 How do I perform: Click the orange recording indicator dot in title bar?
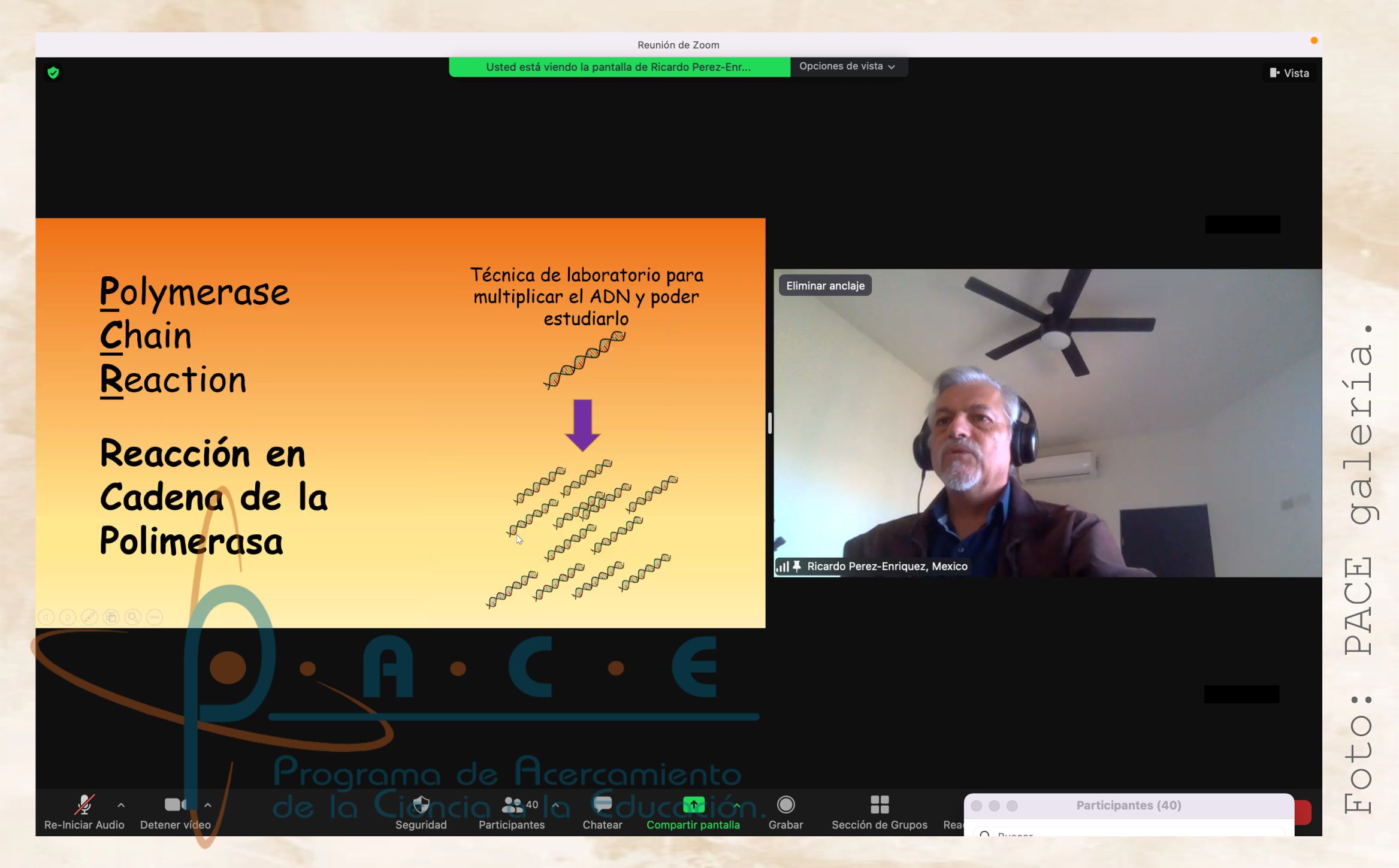click(1314, 41)
